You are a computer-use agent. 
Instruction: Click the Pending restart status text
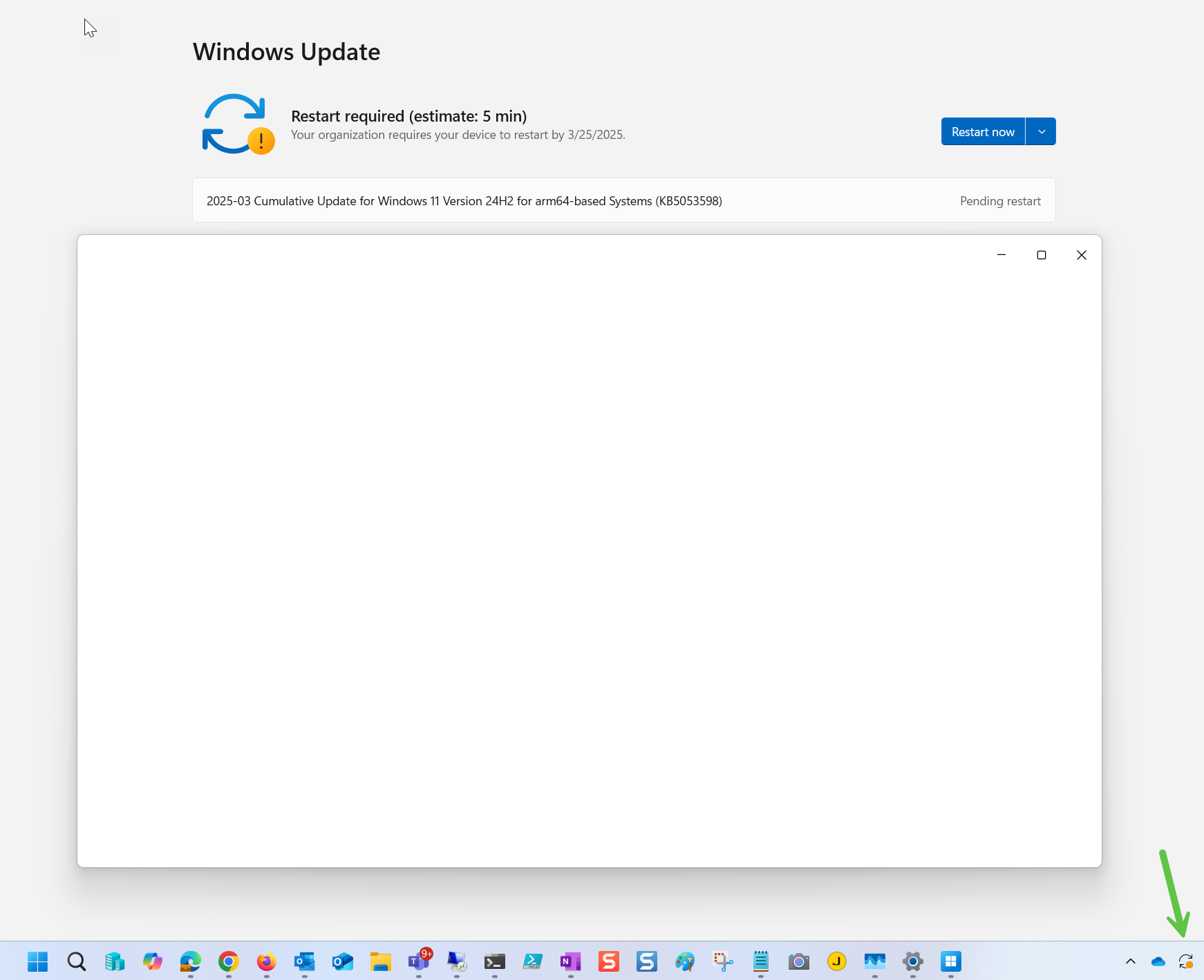coord(1000,201)
